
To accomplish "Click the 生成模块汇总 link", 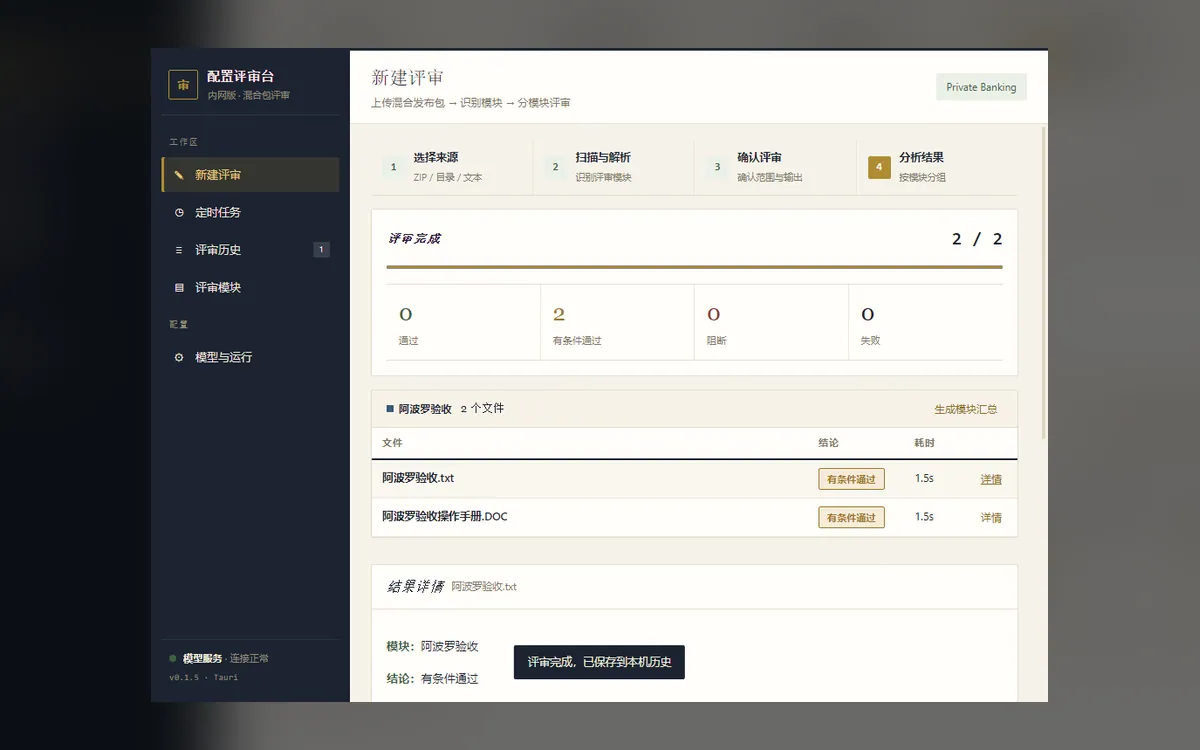I will [x=965, y=409].
